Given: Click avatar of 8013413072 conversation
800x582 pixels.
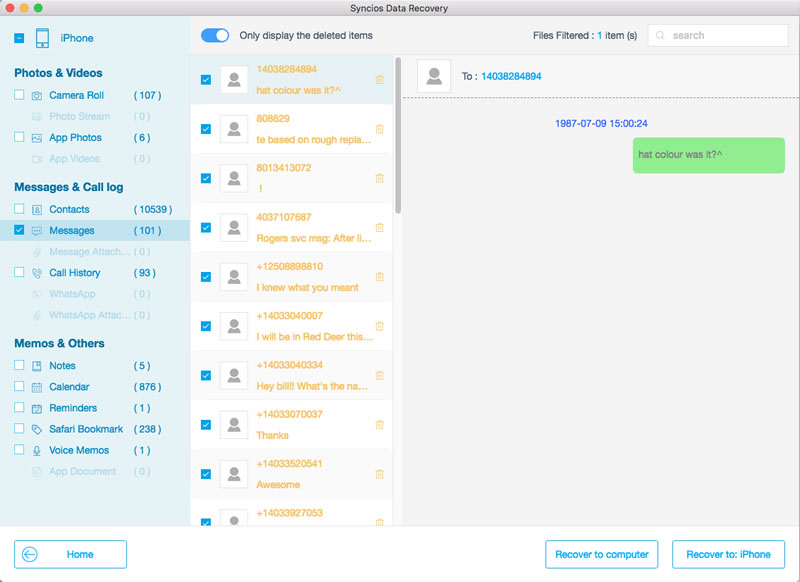Looking at the screenshot, I should tap(234, 178).
